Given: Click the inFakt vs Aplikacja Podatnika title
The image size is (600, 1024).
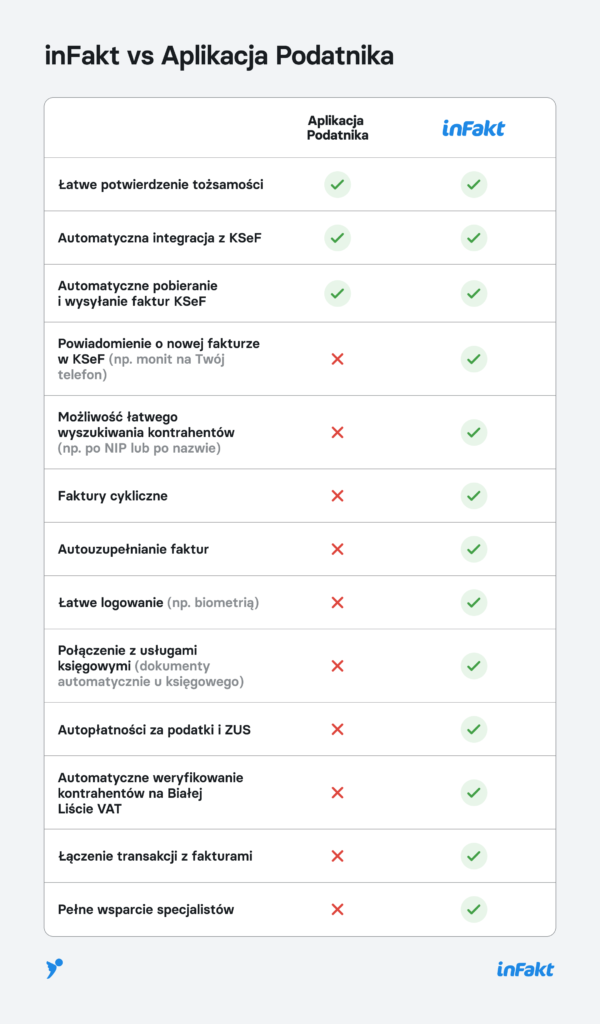Looking at the screenshot, I should (x=219, y=57).
